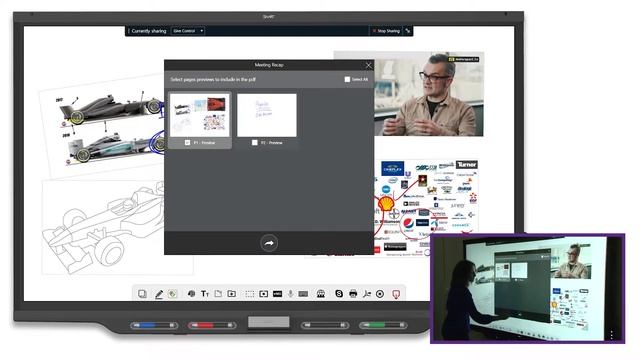Screen dimensions: 640x360
Task: Click the printer icon in toolbar
Action: [353, 293]
